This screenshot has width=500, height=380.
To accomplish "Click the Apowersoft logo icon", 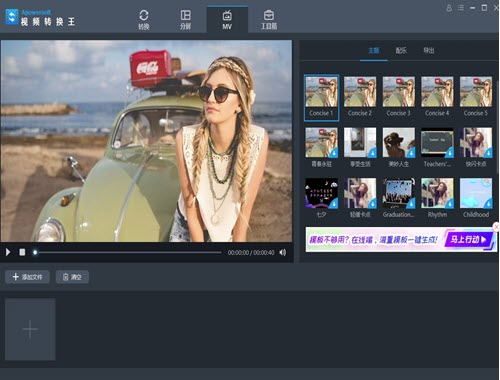I will [x=12, y=17].
